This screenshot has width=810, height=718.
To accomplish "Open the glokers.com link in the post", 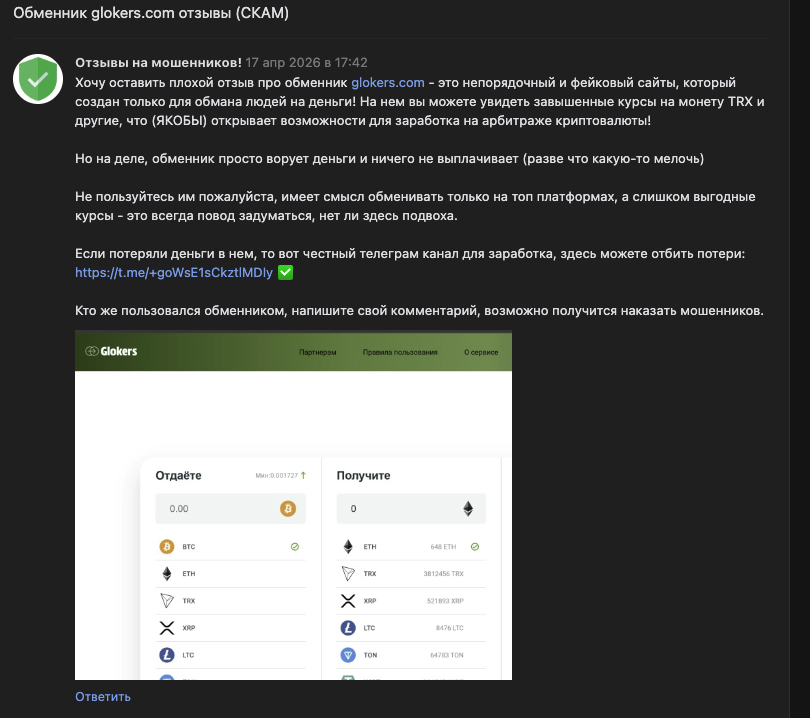I will point(388,82).
